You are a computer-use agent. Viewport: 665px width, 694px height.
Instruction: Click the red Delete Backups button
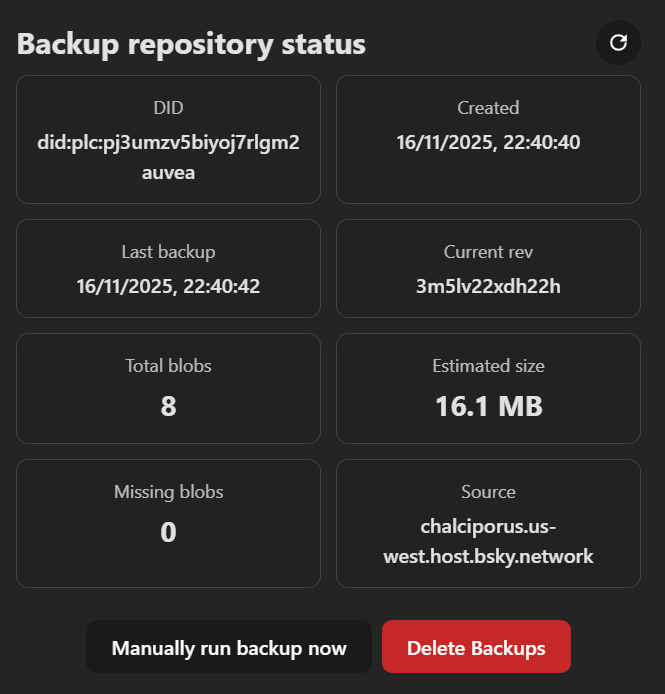[476, 647]
